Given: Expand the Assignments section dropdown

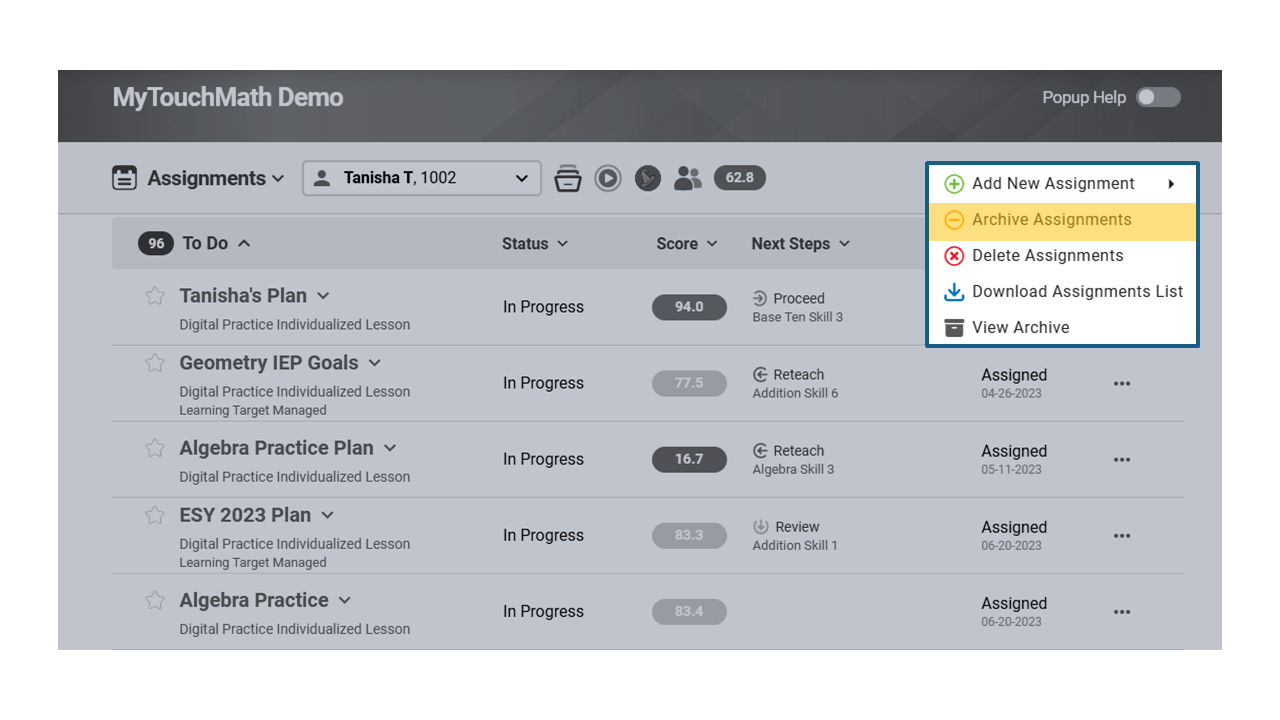Looking at the screenshot, I should (278, 179).
